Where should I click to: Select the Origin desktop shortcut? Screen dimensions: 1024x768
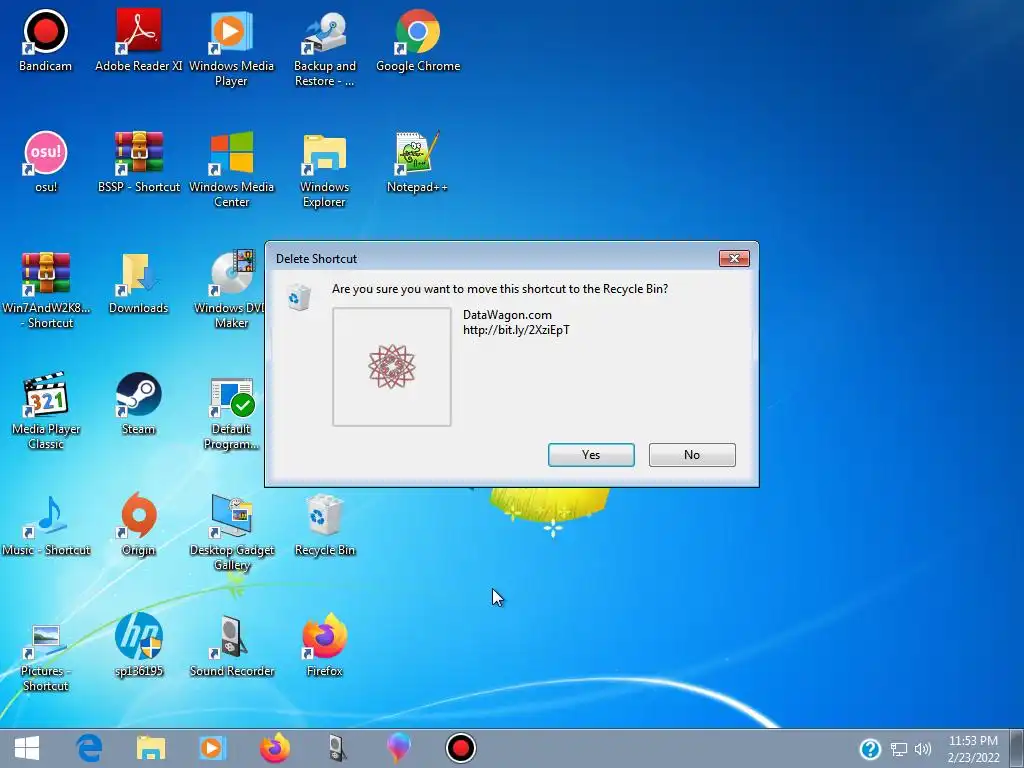(x=138, y=525)
